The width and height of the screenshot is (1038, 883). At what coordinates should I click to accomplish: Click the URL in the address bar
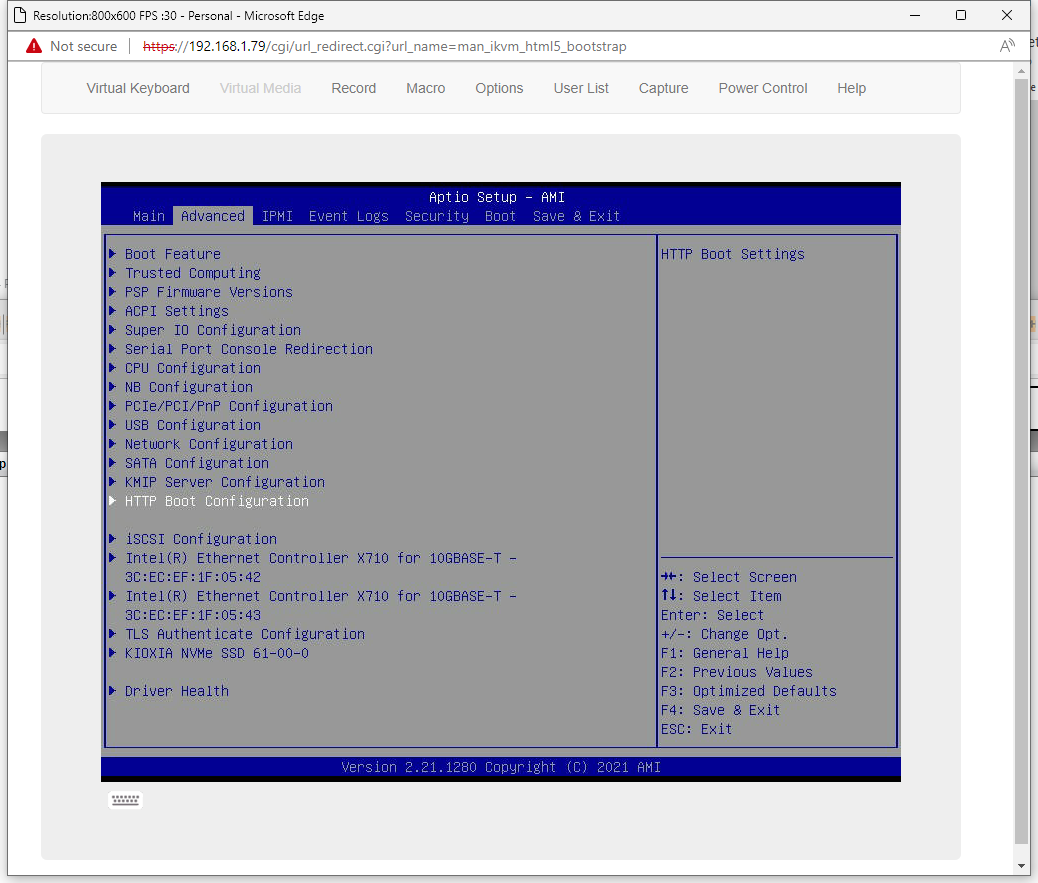(x=385, y=46)
